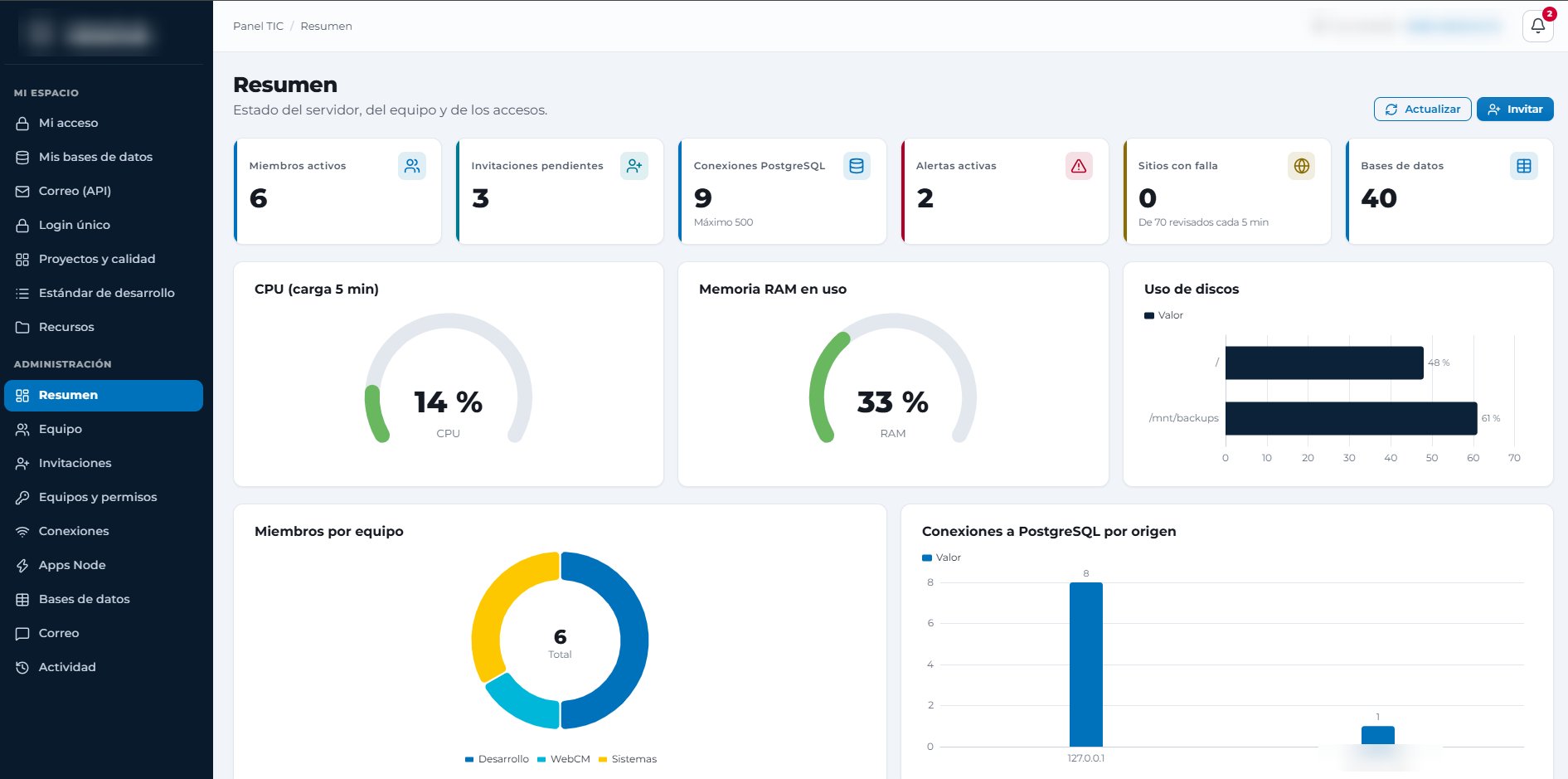Image resolution: width=1568 pixels, height=779 pixels.
Task: Click the wifi icon beside Conexiones
Action: tap(22, 531)
